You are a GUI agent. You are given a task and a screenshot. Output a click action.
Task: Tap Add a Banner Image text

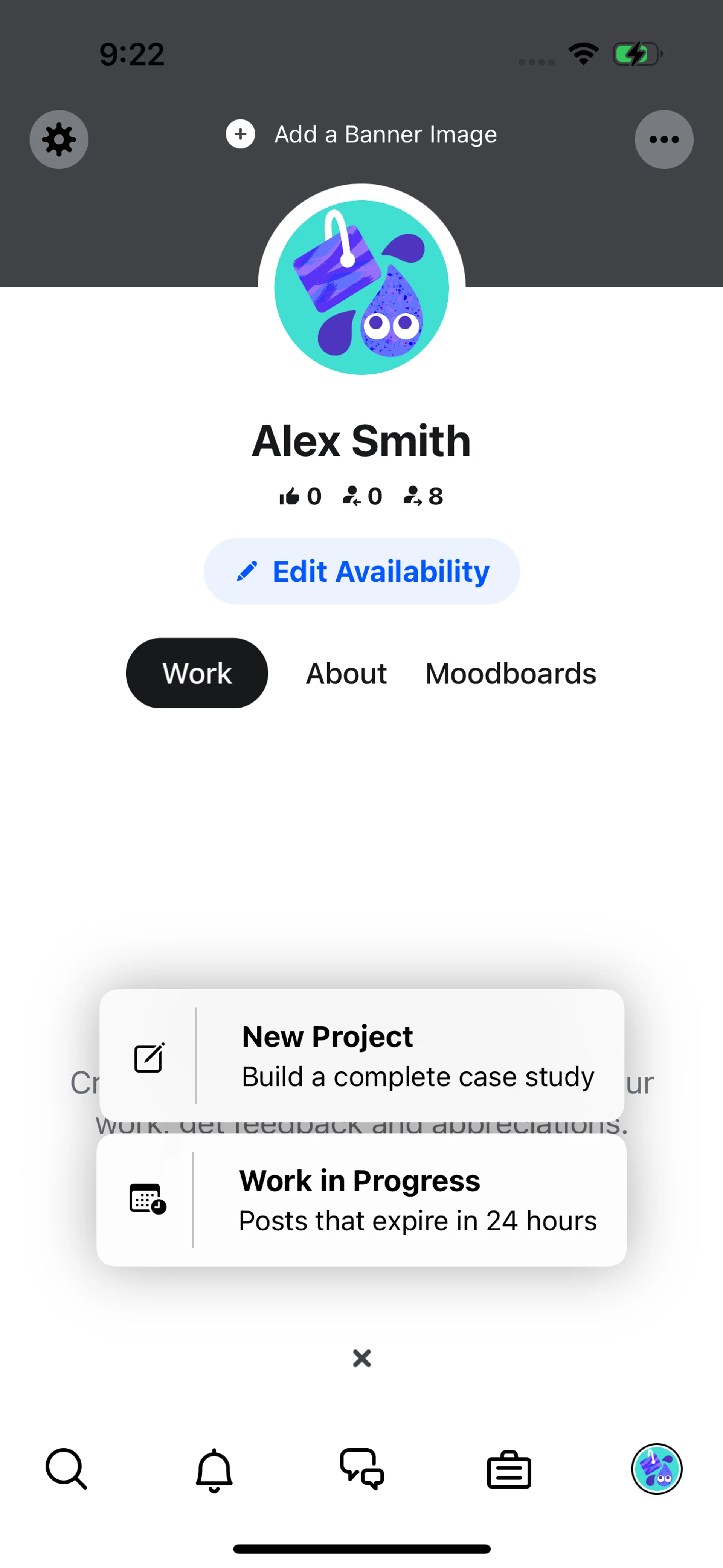coord(386,134)
